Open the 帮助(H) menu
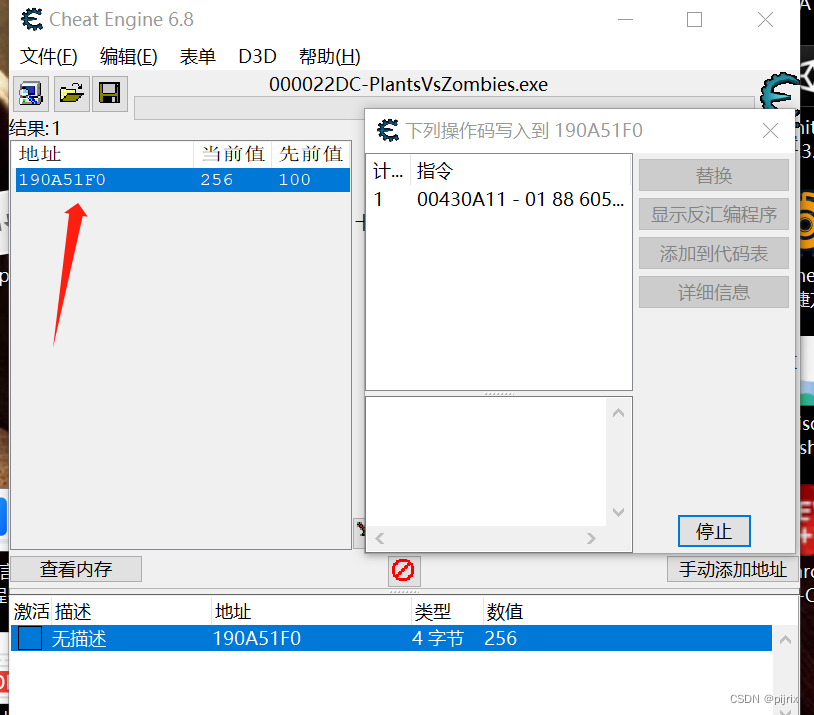Image resolution: width=814 pixels, height=715 pixels. pyautogui.click(x=330, y=56)
